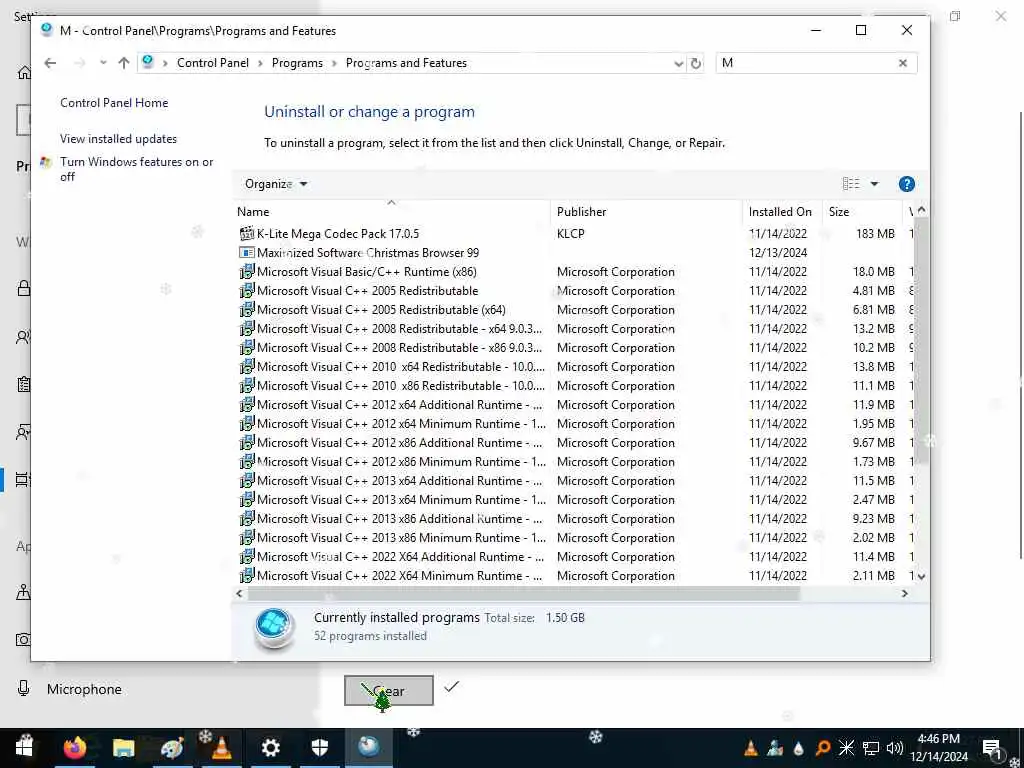The width and height of the screenshot is (1024, 768).
Task: Open the Help question mark icon
Action: click(x=906, y=184)
